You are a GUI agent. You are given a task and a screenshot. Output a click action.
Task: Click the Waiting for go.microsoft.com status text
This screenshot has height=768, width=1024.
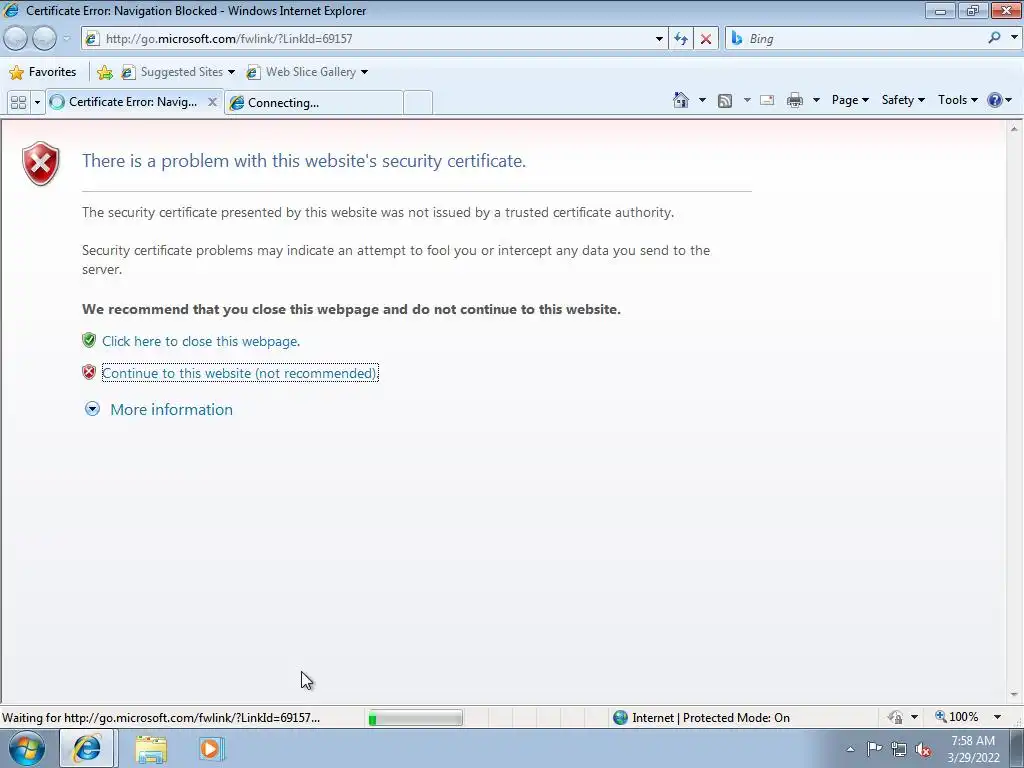tap(161, 718)
